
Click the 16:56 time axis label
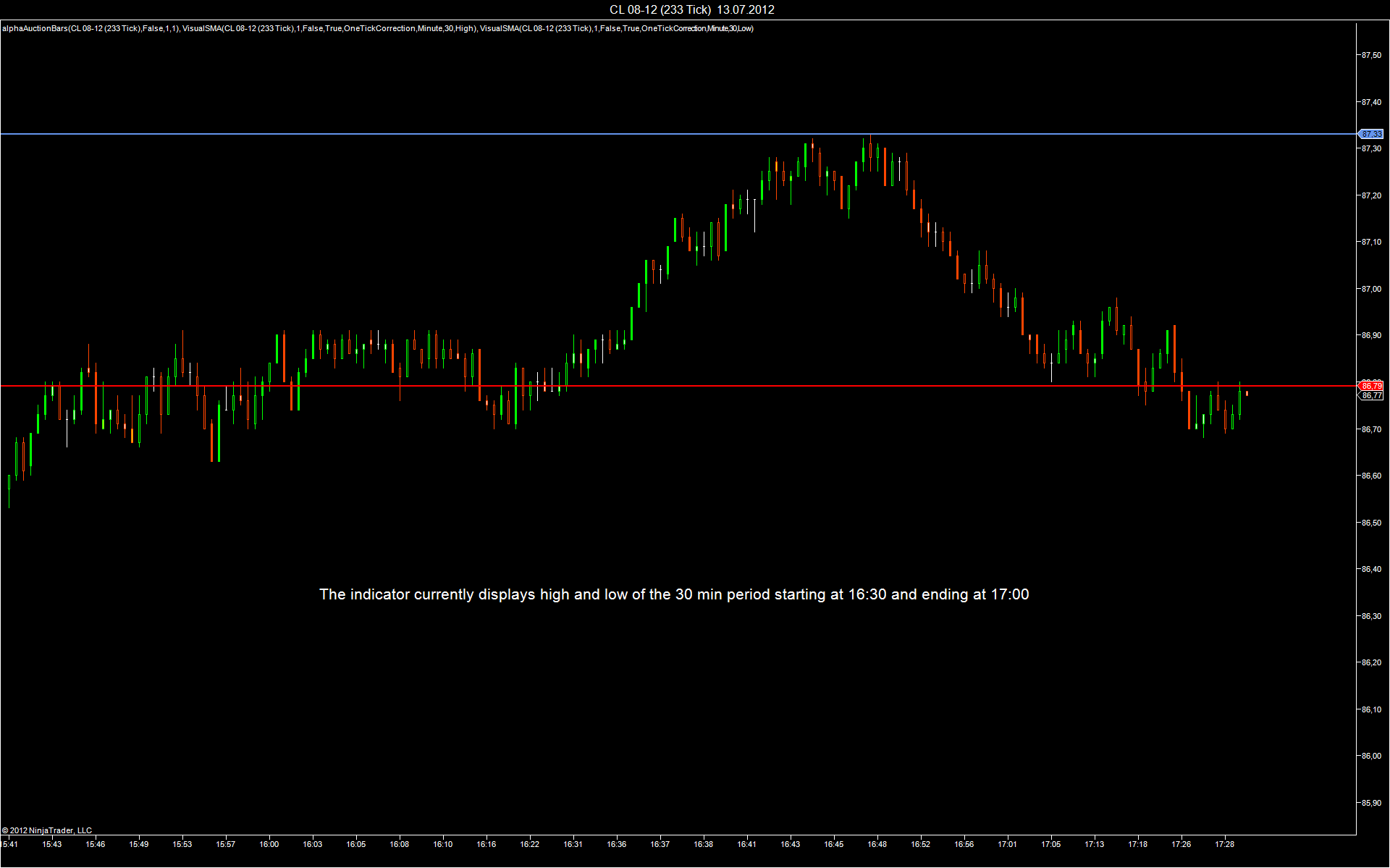[964, 844]
